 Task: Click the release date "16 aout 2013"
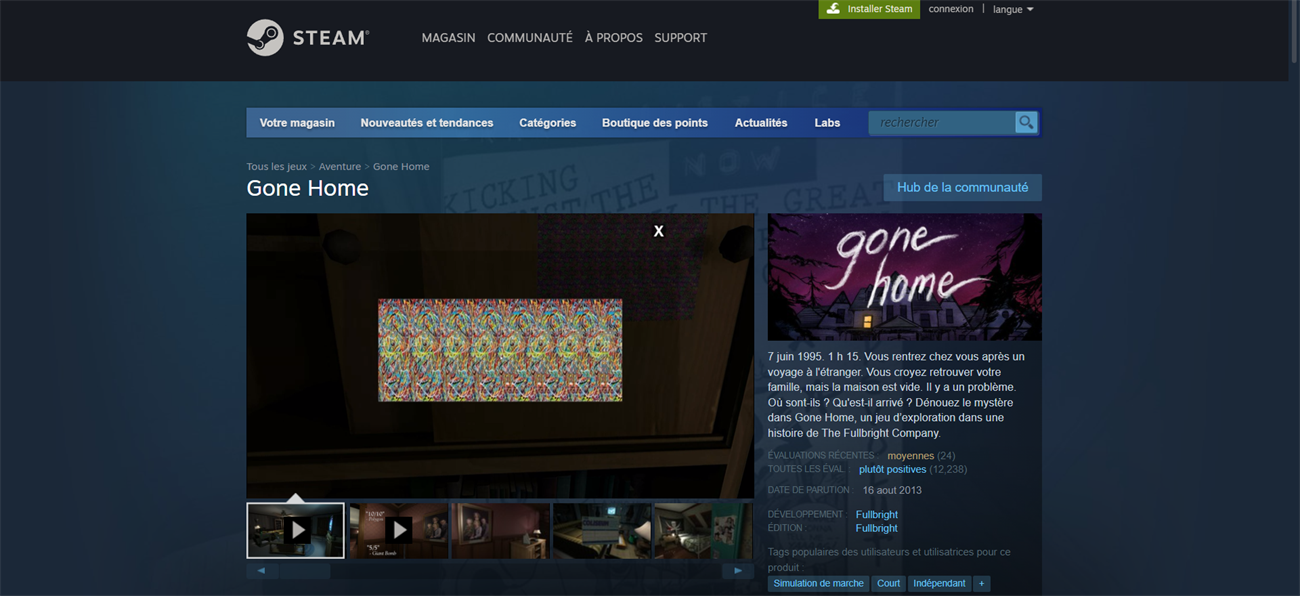(892, 490)
